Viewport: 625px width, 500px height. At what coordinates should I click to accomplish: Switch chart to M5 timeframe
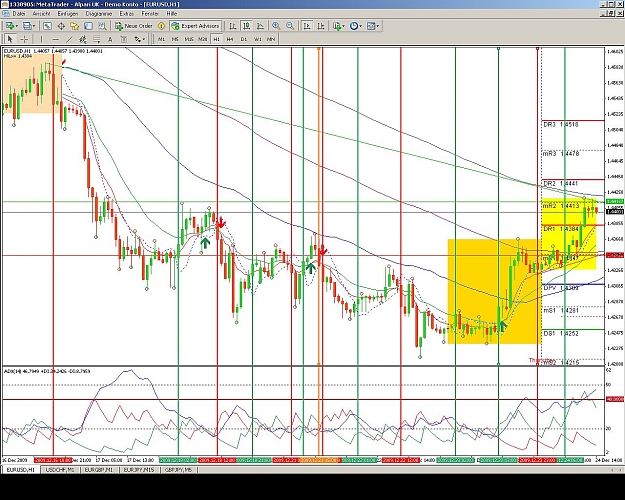(175, 39)
